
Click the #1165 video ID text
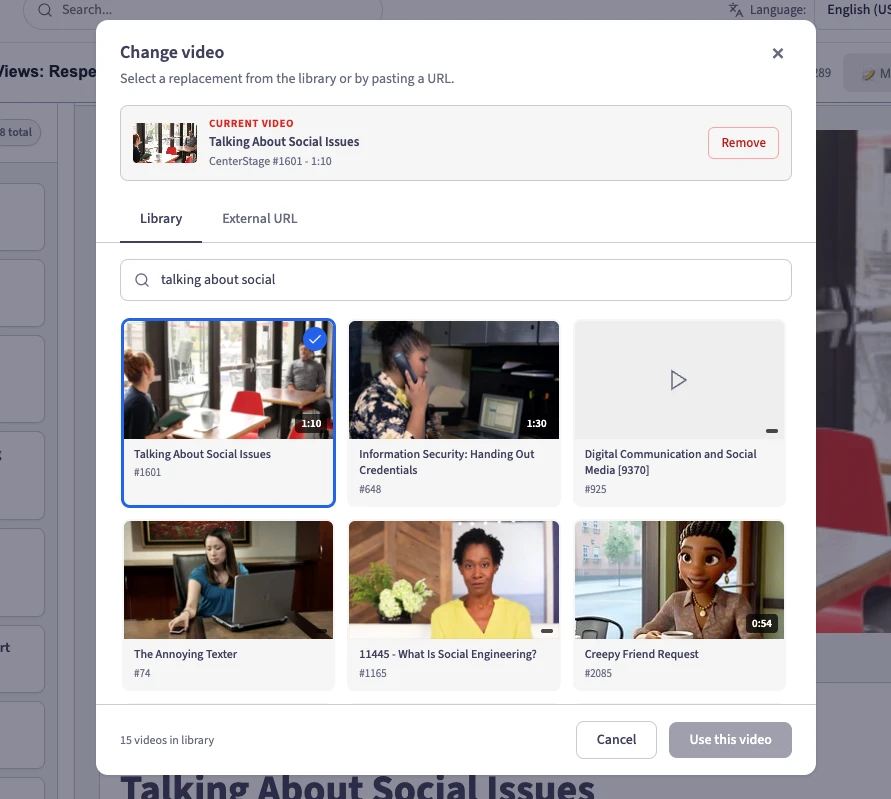pyautogui.click(x=373, y=673)
